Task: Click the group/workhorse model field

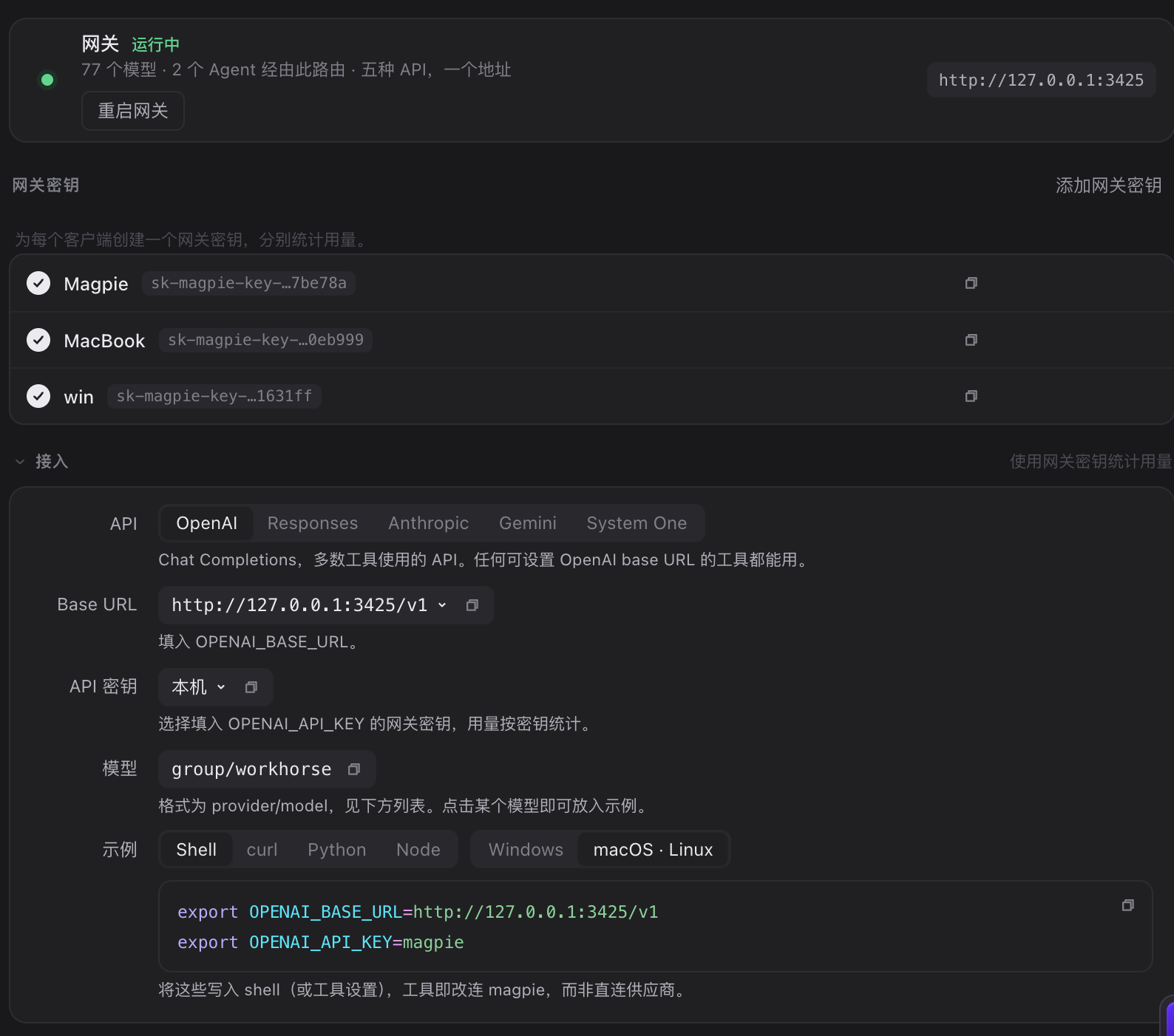Action: (267, 769)
